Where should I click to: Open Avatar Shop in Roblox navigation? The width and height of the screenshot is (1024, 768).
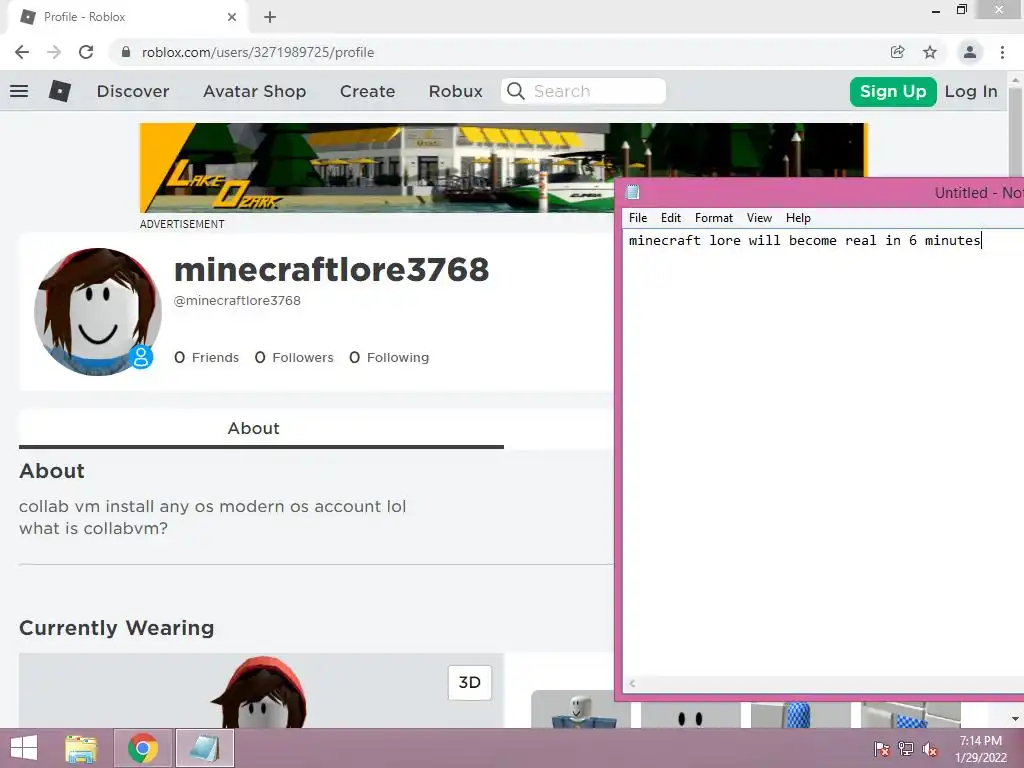[255, 91]
